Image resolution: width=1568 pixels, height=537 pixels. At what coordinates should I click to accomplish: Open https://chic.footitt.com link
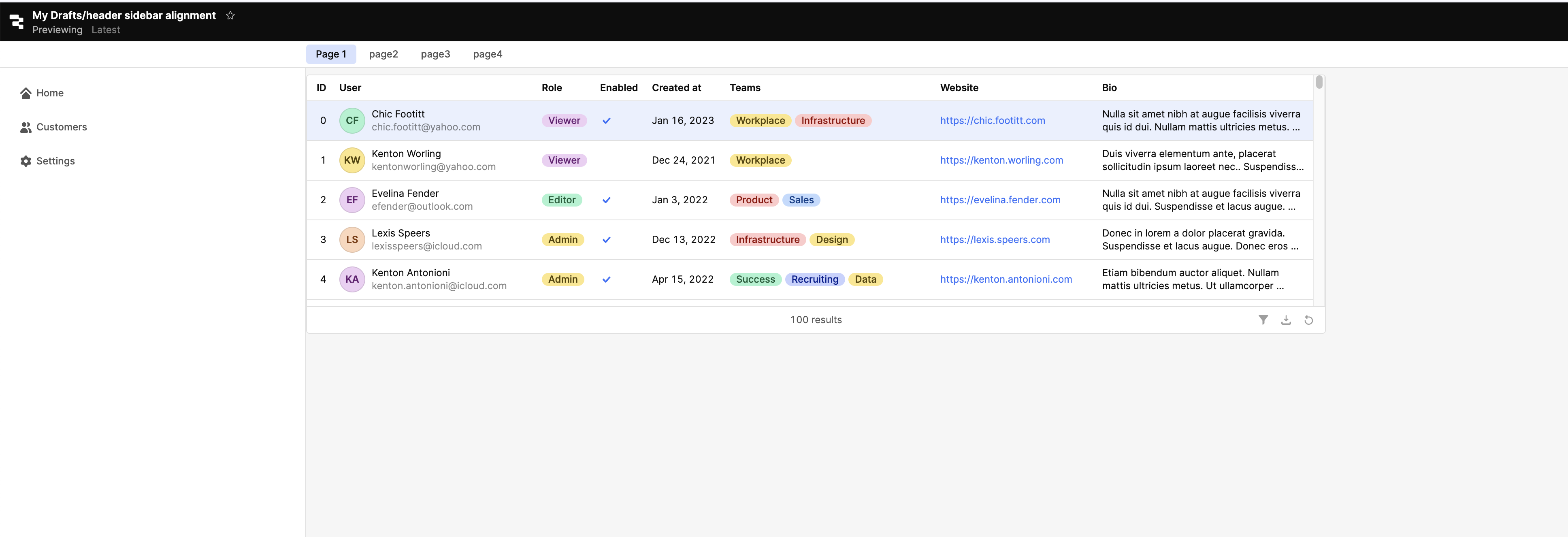(x=992, y=121)
